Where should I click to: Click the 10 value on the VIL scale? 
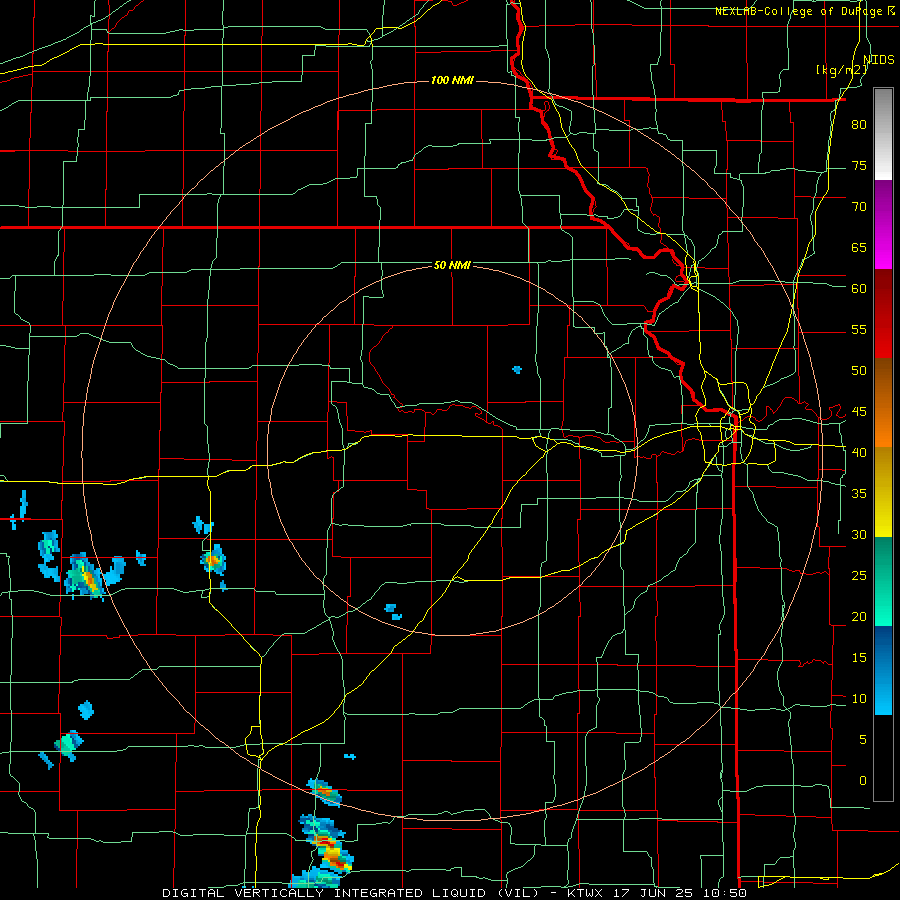859,699
